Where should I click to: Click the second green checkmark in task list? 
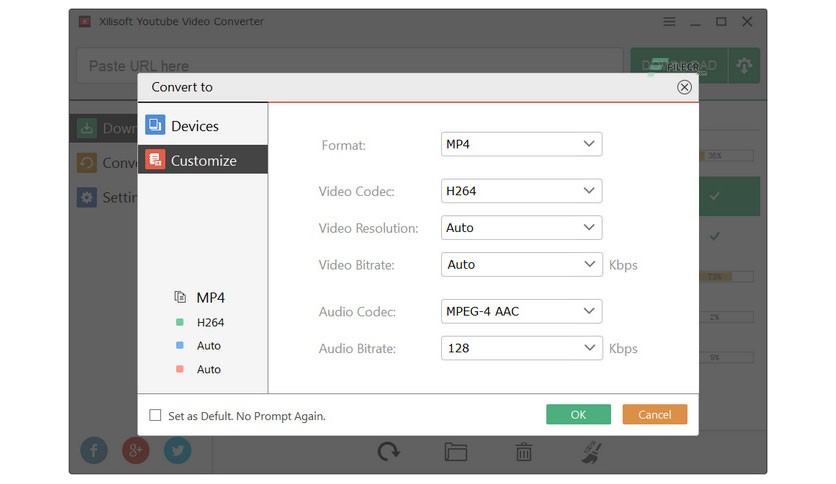(714, 236)
